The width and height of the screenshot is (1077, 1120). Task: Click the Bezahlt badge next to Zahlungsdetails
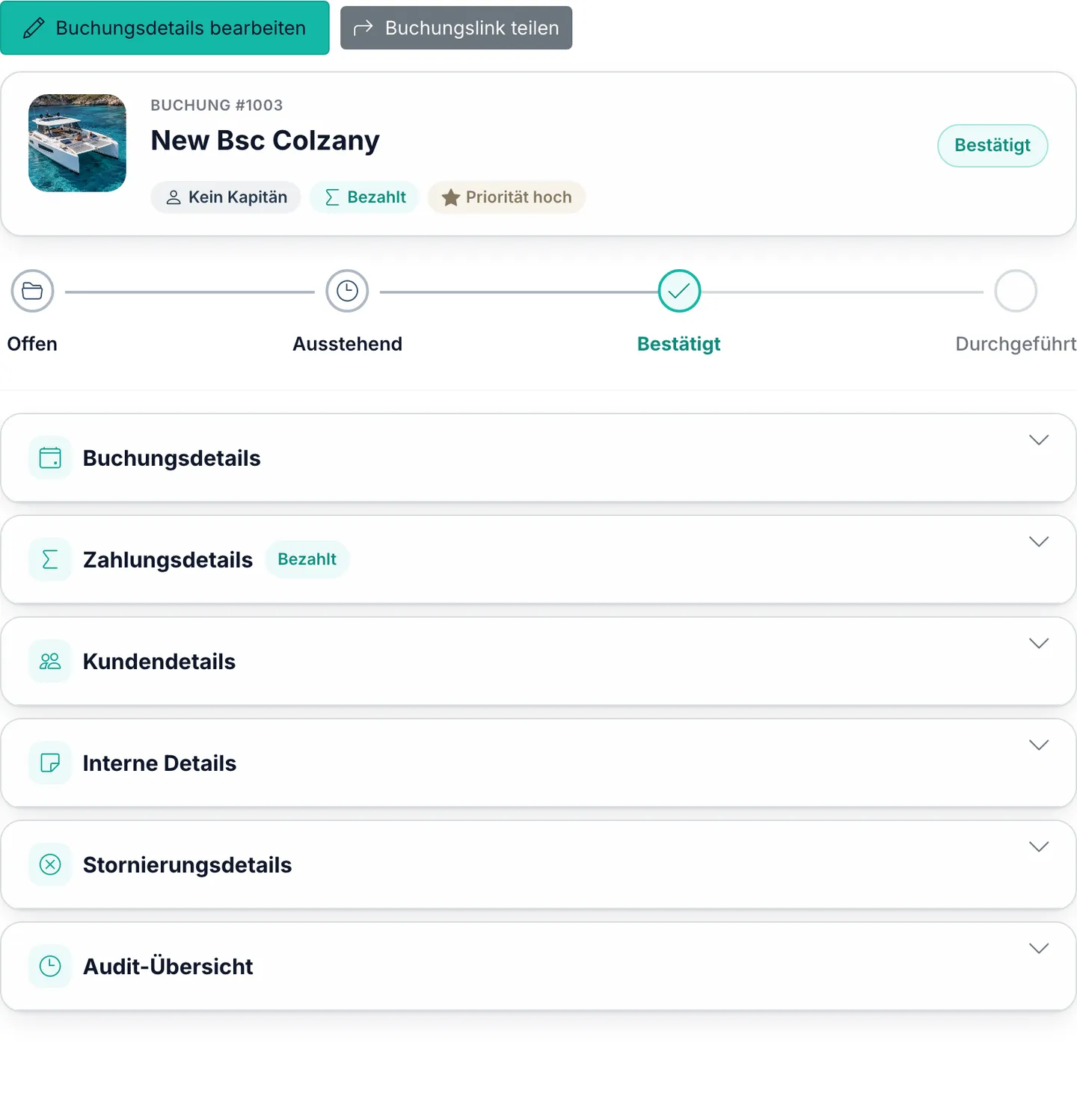pyautogui.click(x=307, y=559)
